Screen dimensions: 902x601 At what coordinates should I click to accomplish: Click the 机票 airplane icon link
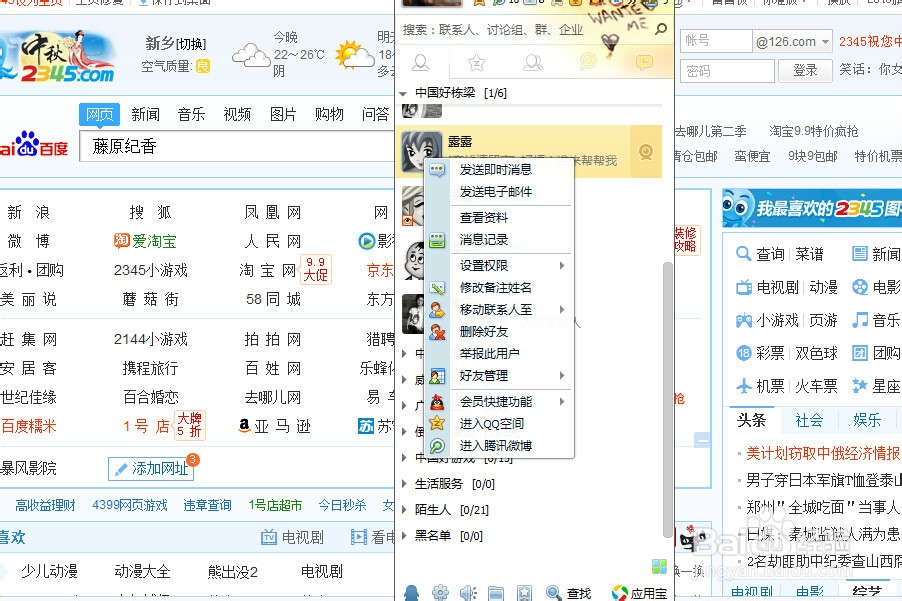744,386
